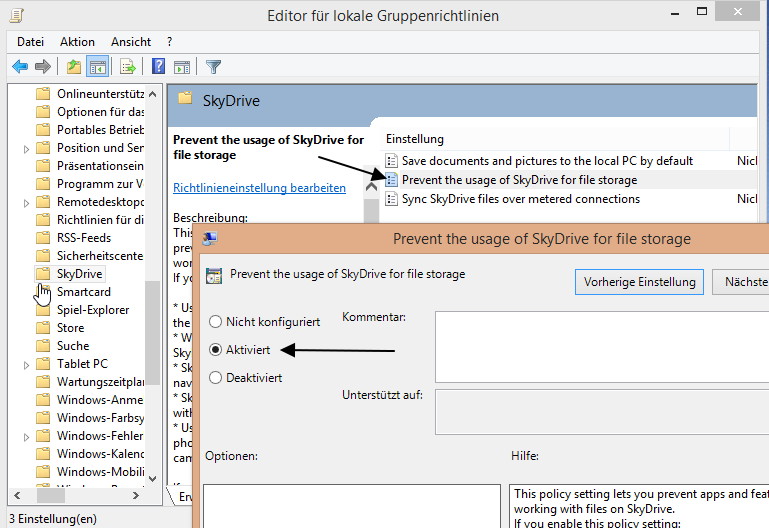The image size is (769, 528).
Task: Select the Präsentationseinstellungen tree item
Action: pos(100,166)
